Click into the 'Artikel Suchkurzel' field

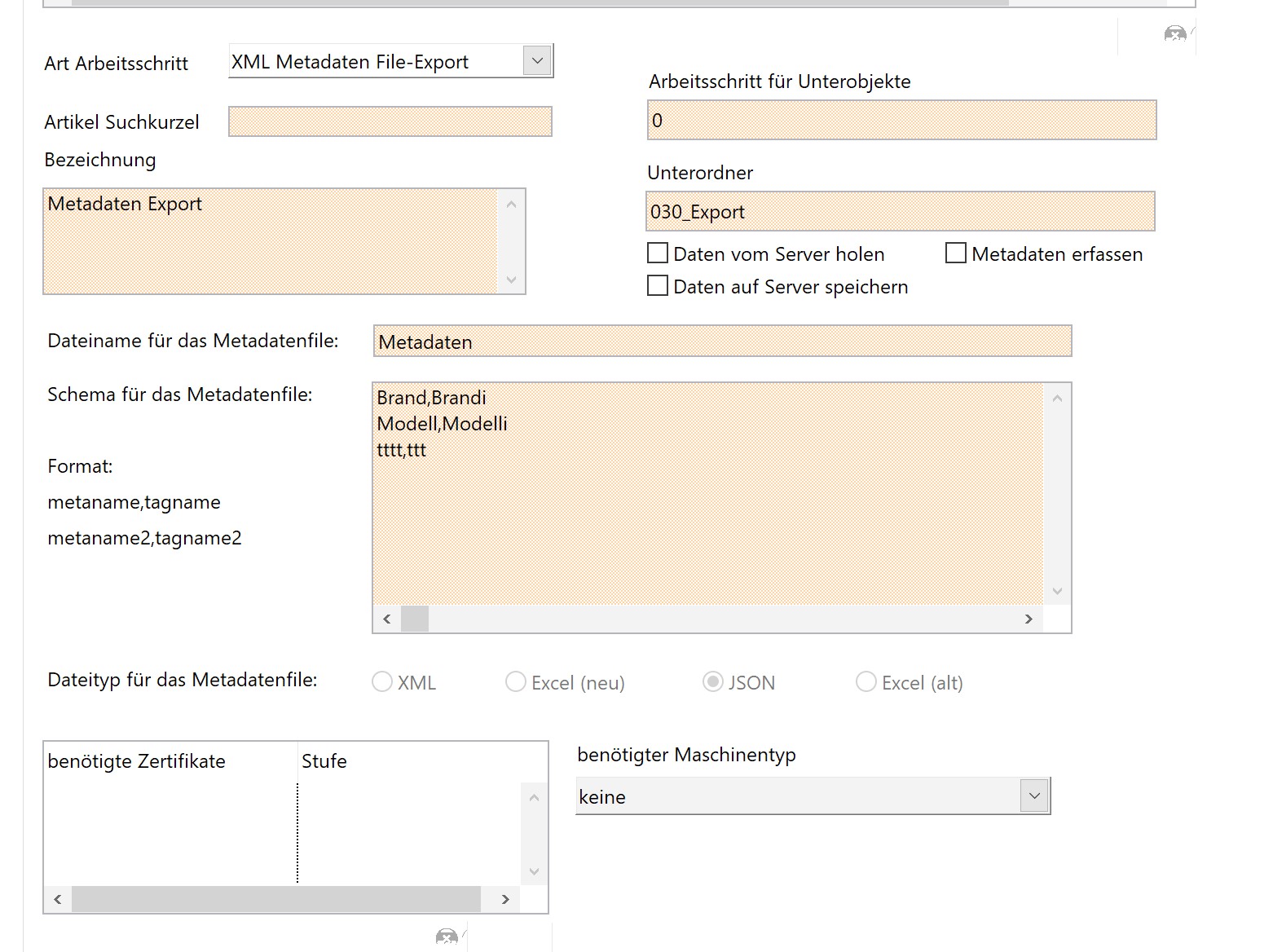390,122
